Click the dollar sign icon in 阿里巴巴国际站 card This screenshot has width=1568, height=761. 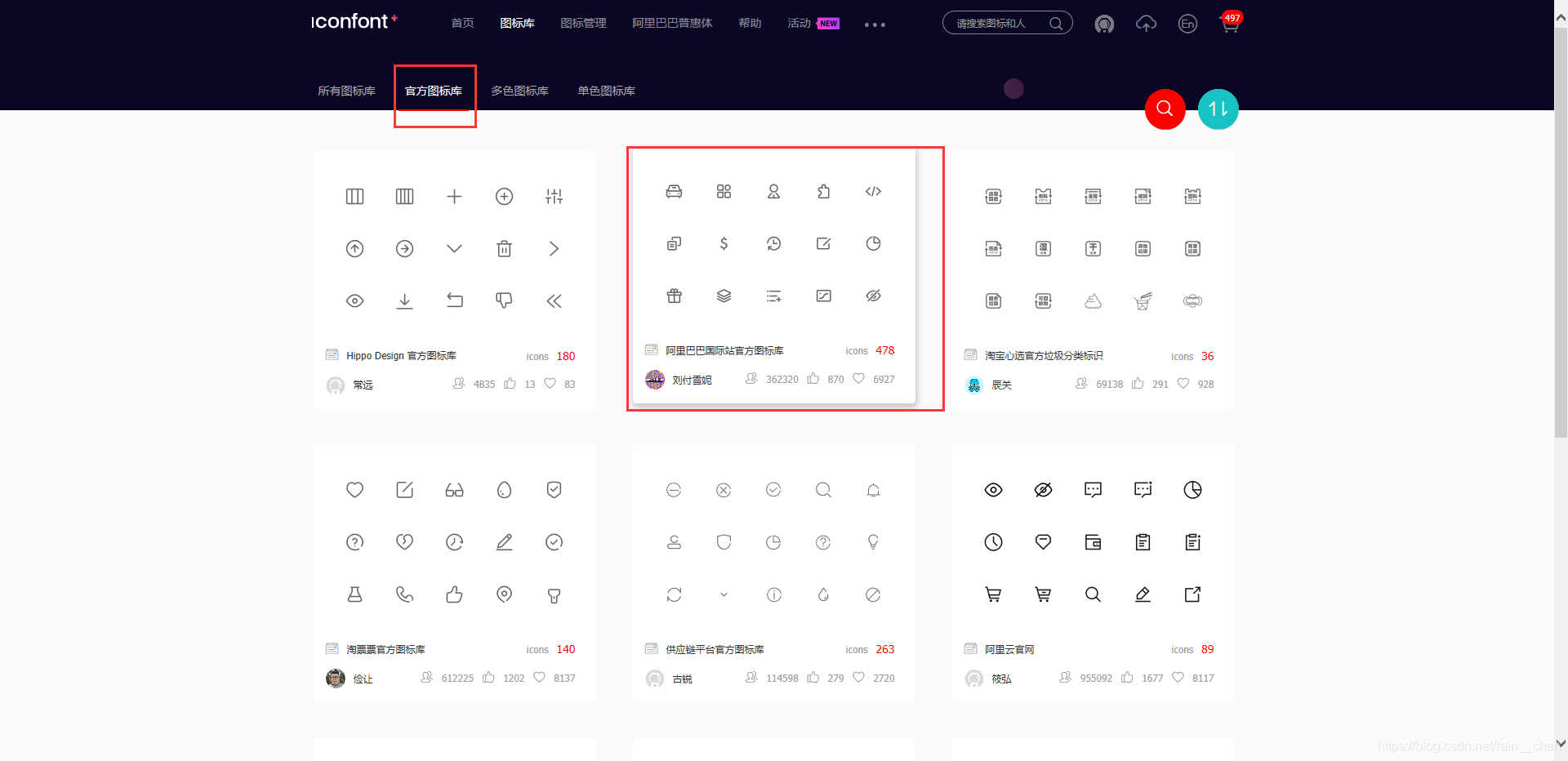[x=724, y=243]
